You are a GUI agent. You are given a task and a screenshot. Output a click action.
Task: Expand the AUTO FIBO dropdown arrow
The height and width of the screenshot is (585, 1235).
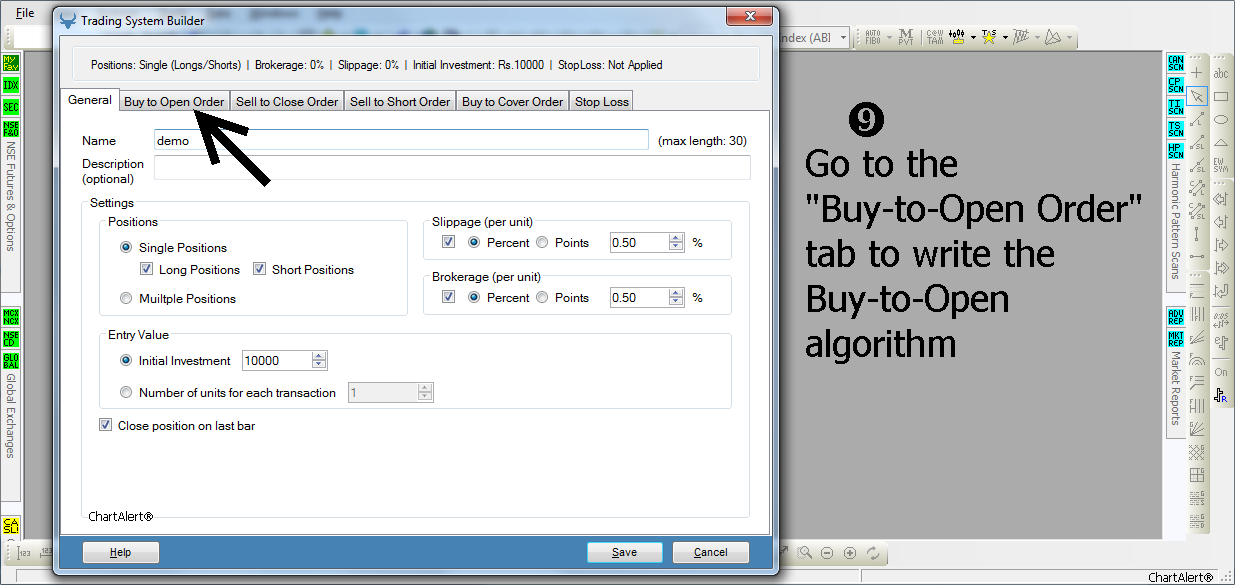pyautogui.click(x=887, y=38)
